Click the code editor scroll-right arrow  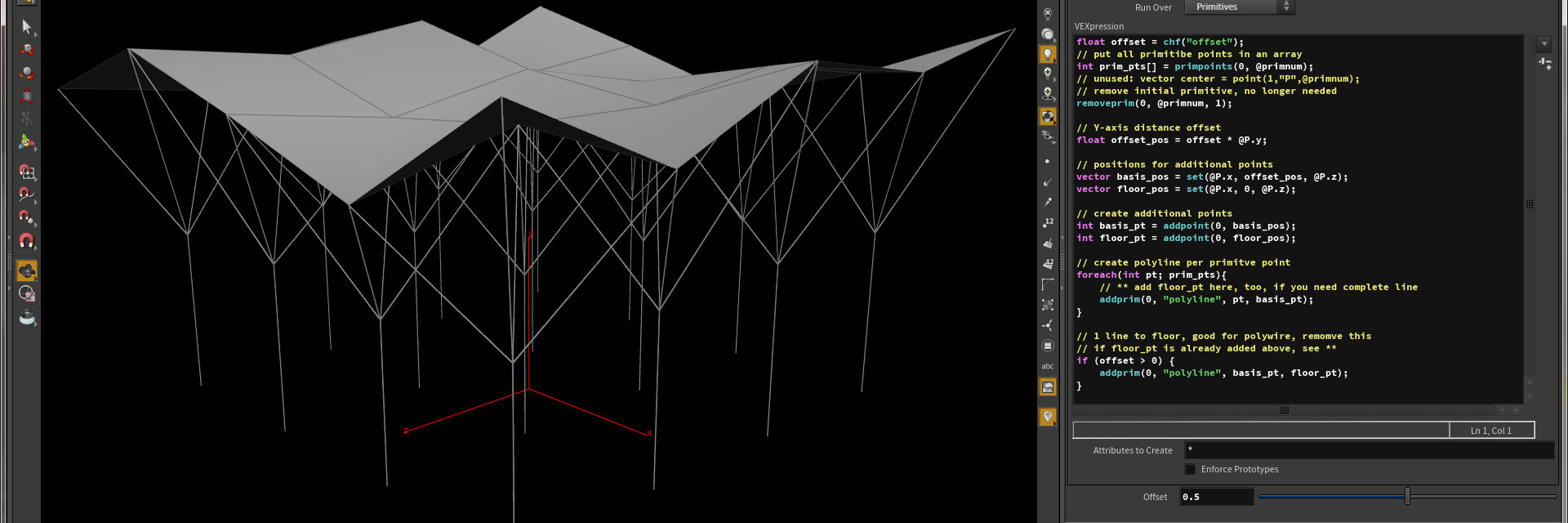coord(1517,410)
